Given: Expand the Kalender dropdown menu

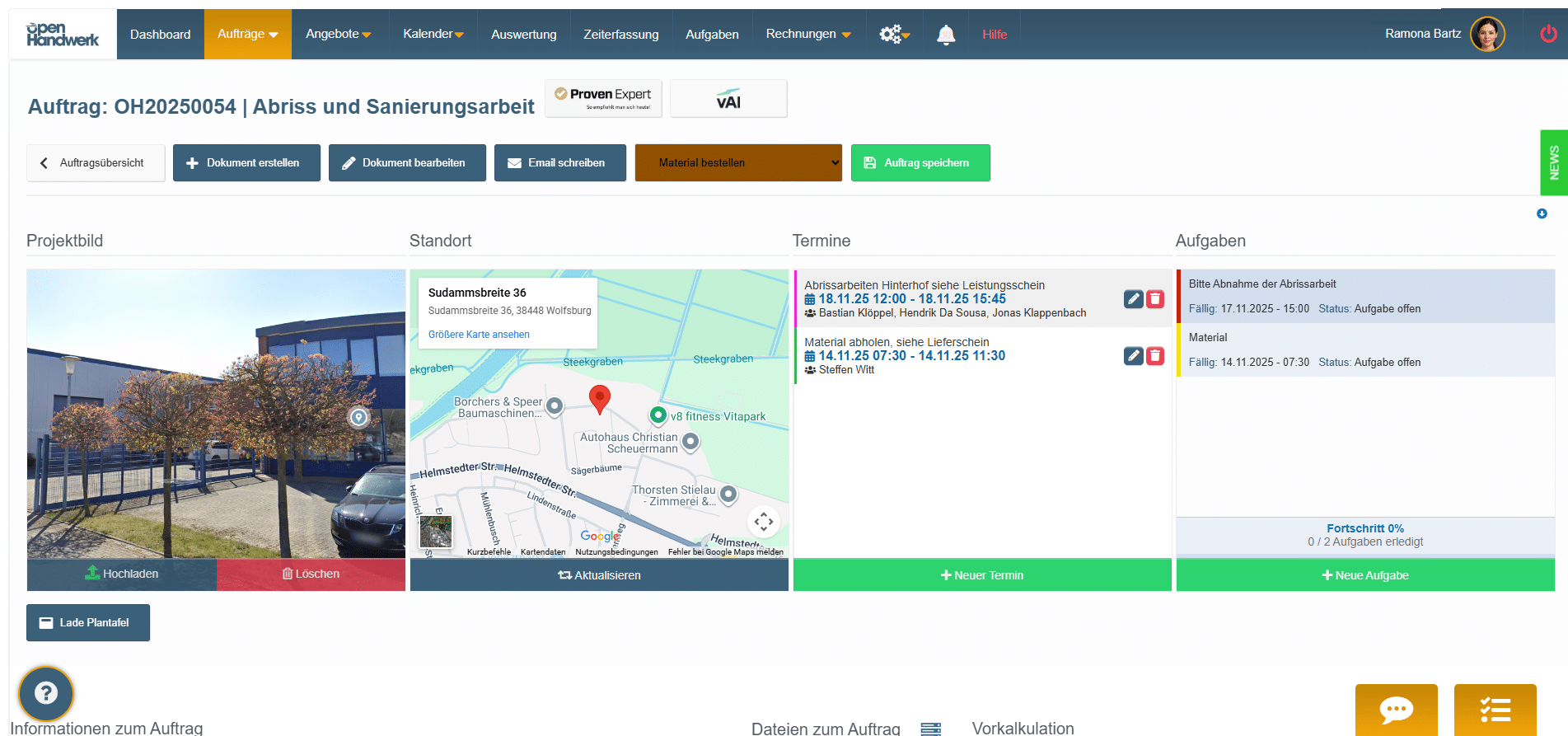Looking at the screenshot, I should point(433,35).
